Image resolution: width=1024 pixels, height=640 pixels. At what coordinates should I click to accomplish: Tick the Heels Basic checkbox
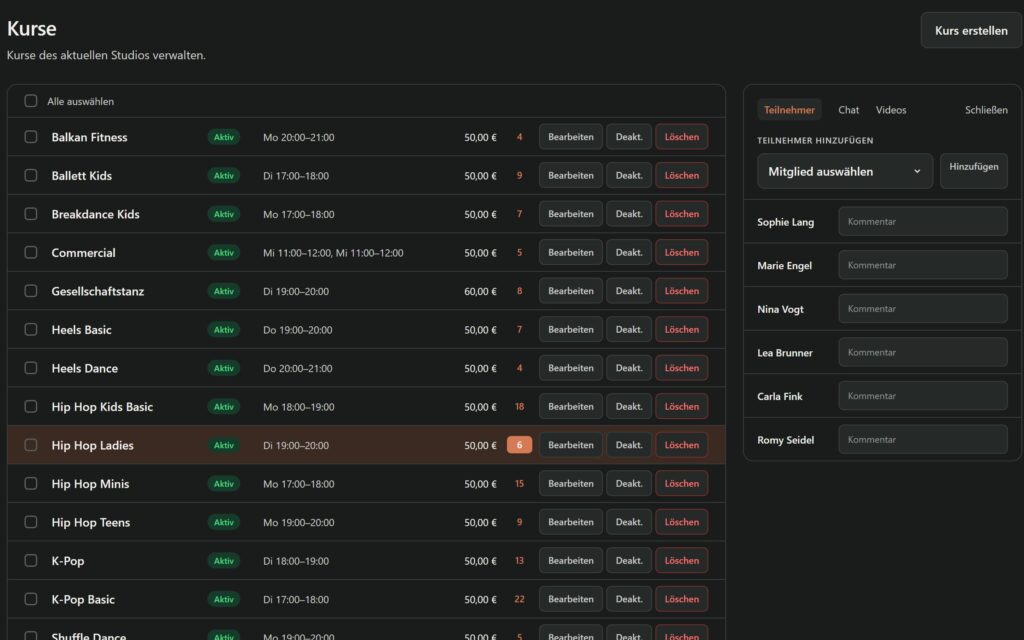(31, 329)
